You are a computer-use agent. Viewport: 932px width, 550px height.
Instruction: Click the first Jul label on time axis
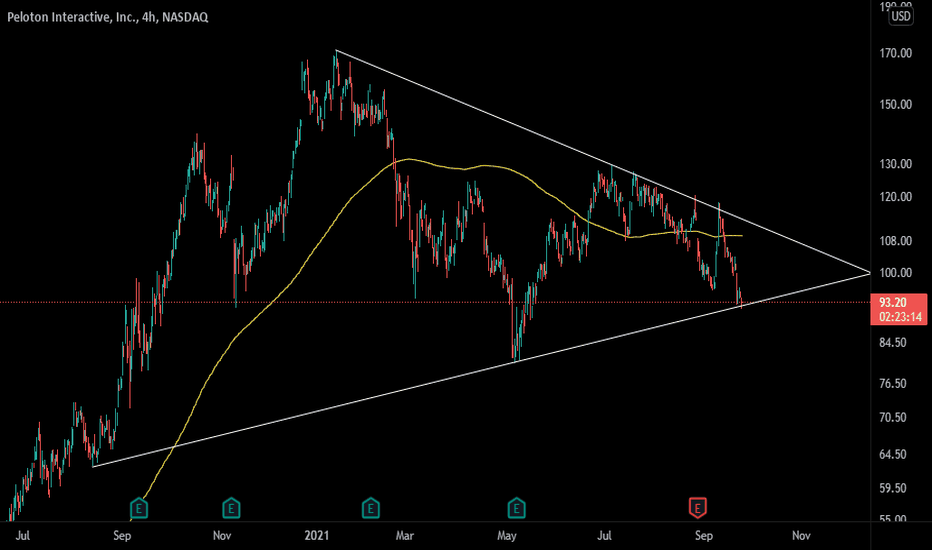(23, 536)
